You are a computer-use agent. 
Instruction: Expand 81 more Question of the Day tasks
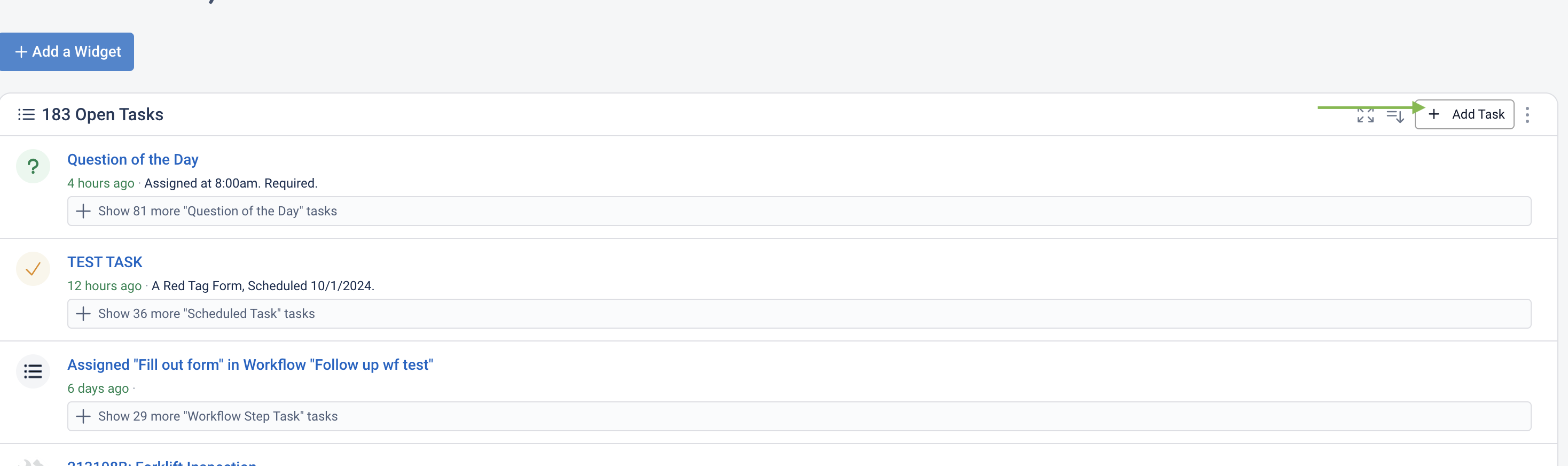tap(798, 211)
